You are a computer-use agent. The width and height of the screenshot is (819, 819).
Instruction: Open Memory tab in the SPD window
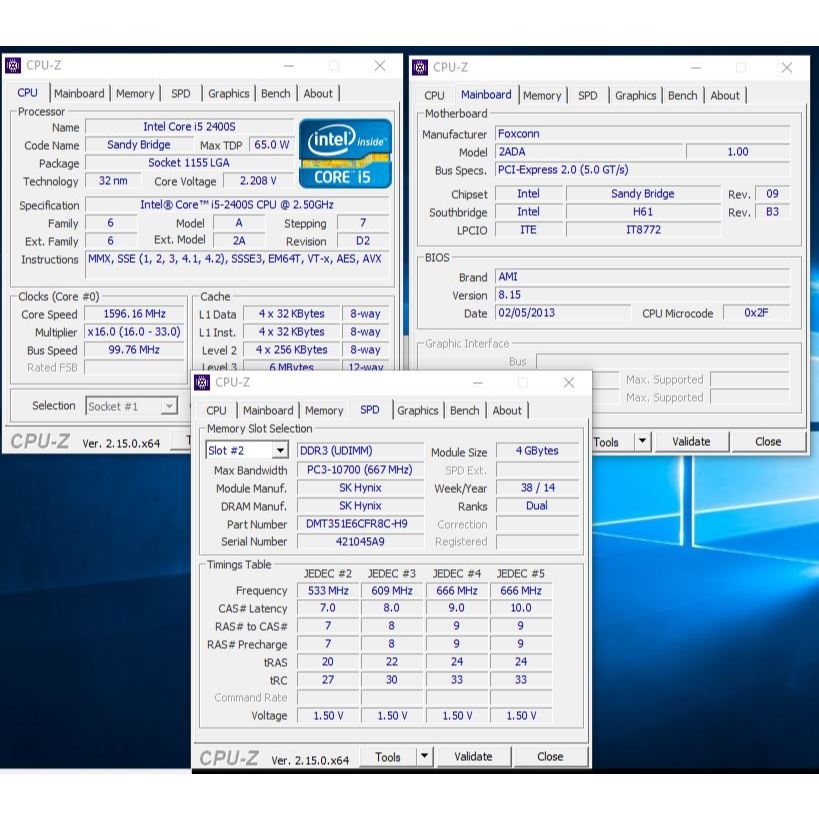324,411
